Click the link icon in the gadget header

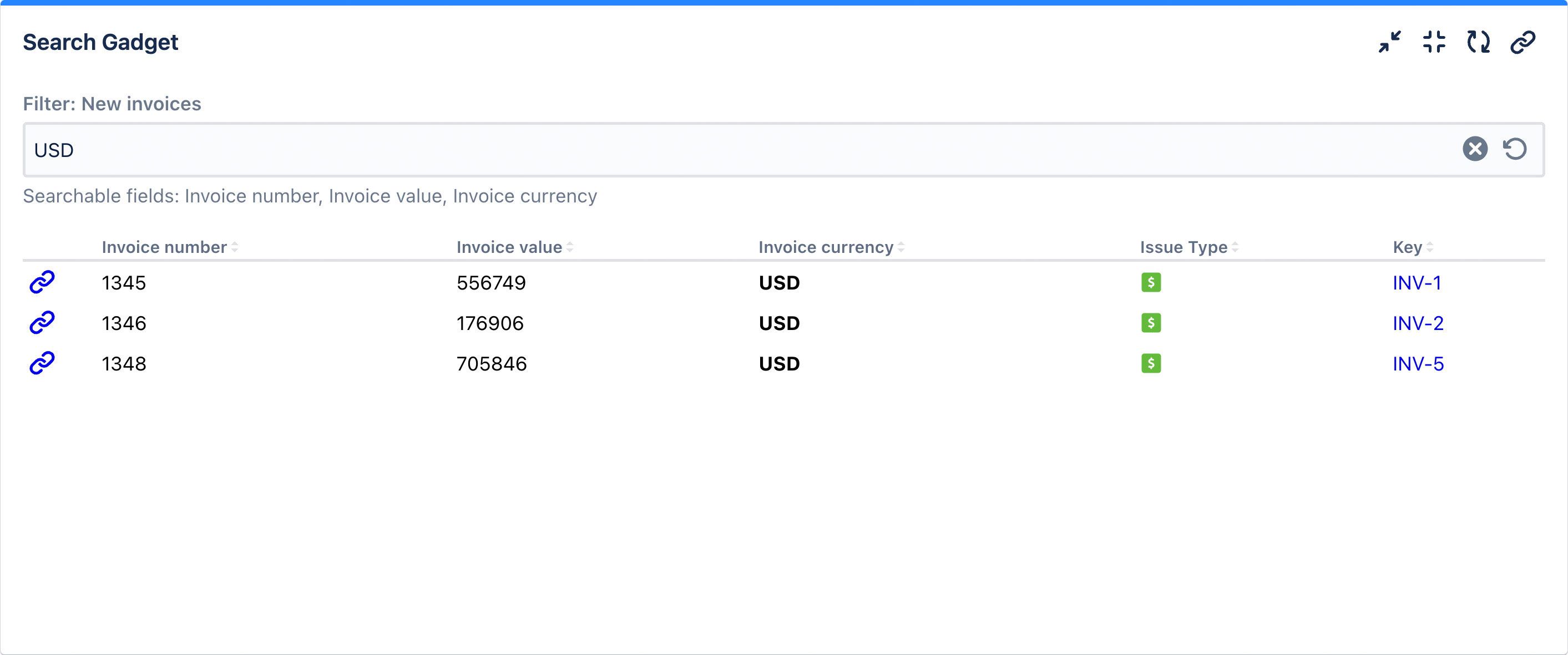[x=1523, y=42]
